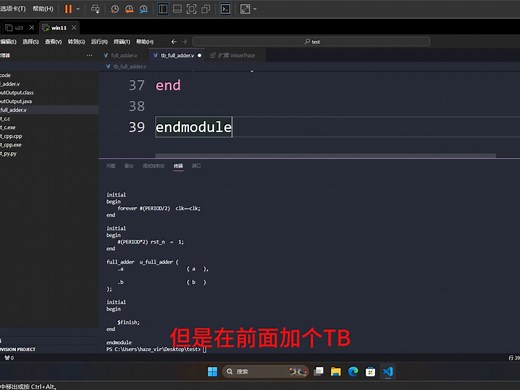This screenshot has height=390, width=520.
Task: Switch to VMware Unity mode
Action: pyautogui.click(x=206, y=9)
